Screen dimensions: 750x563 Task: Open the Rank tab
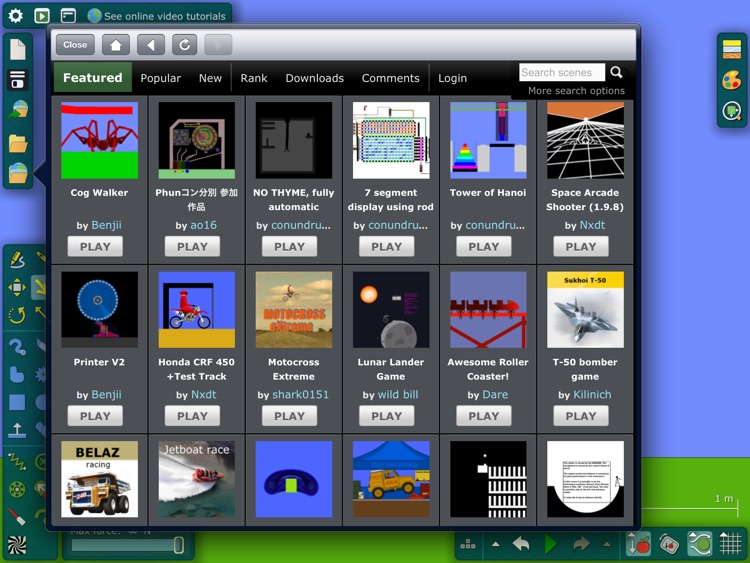pos(254,78)
